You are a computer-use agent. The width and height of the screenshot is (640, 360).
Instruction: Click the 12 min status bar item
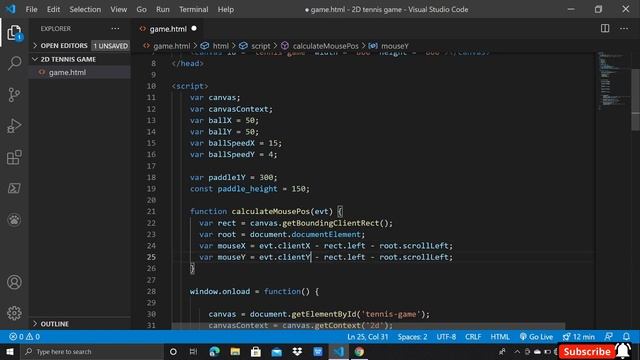[578, 337]
